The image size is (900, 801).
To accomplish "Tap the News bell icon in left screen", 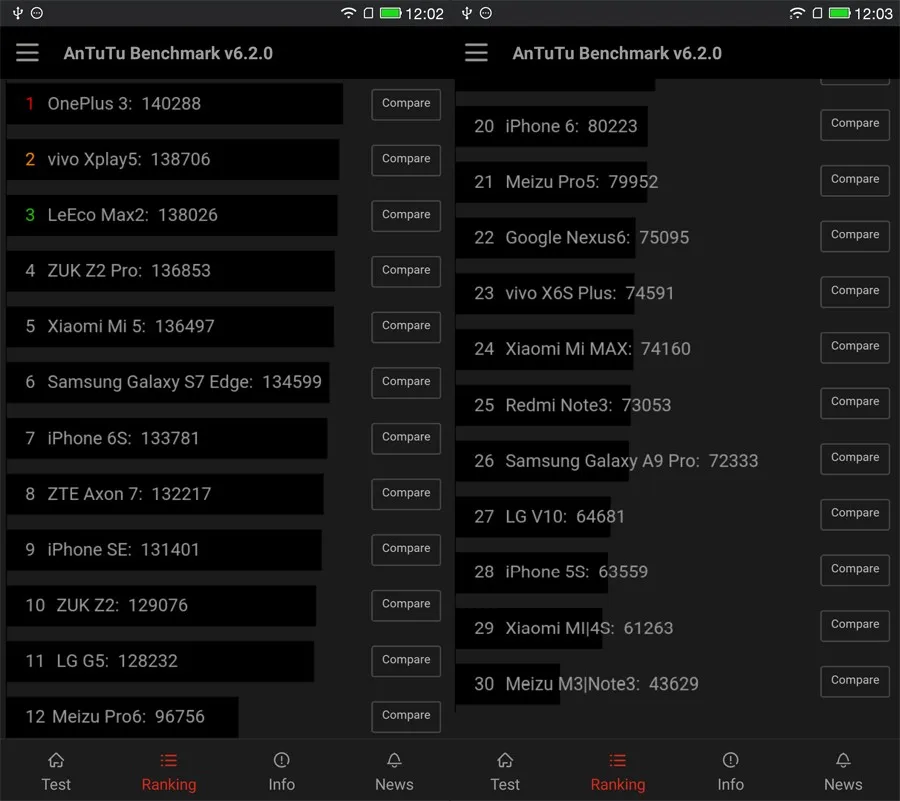I will (394, 760).
